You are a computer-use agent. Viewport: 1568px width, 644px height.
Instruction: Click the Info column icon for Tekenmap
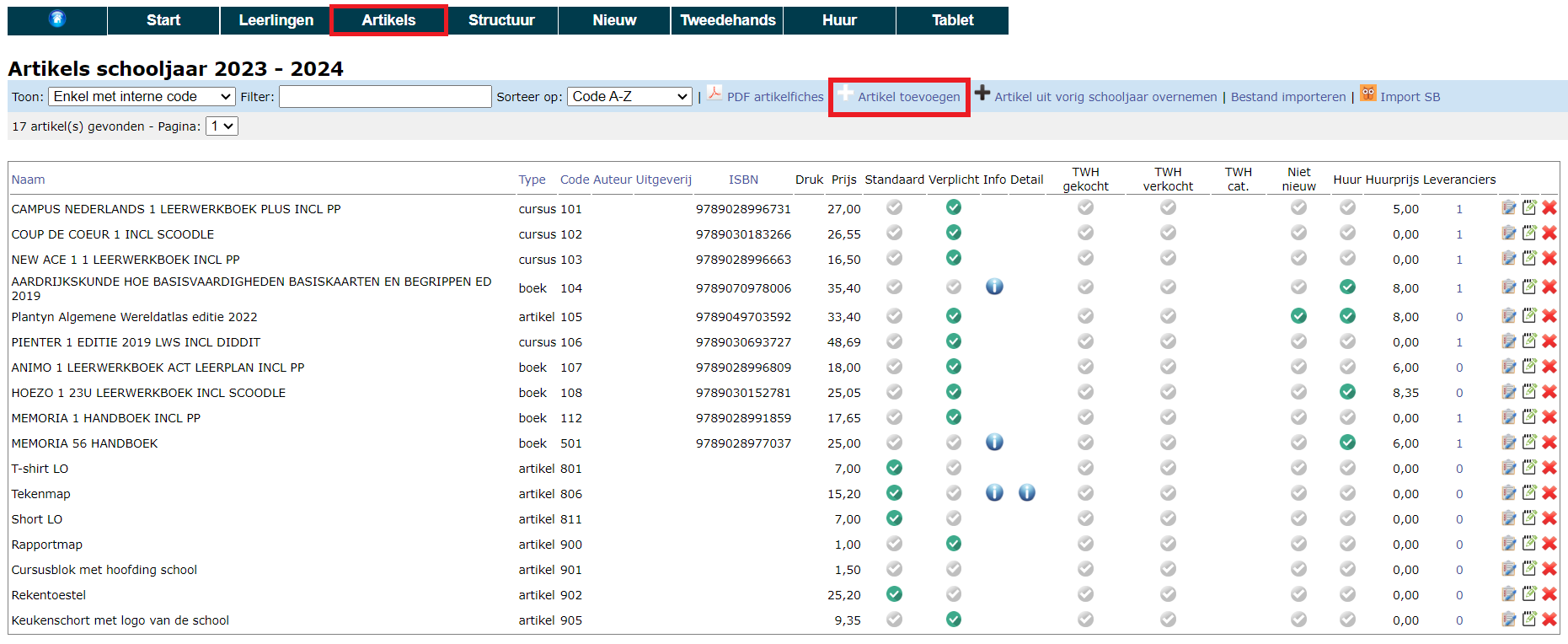coord(994,492)
